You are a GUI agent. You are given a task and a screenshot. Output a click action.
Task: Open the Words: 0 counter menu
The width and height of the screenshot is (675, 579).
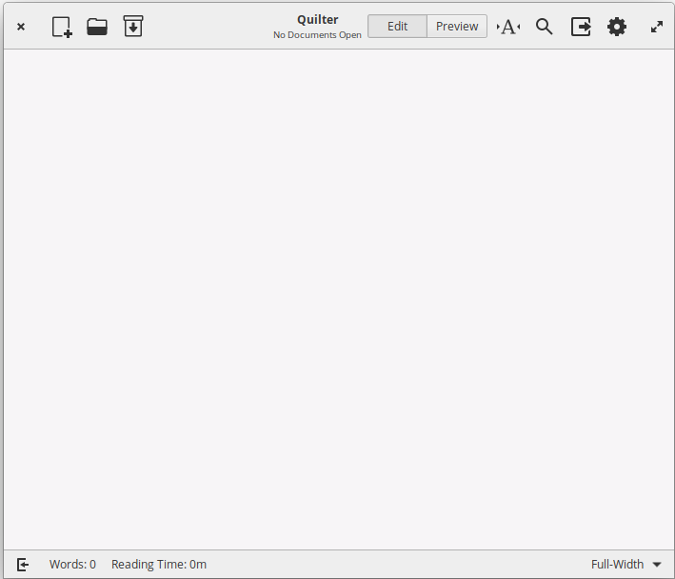click(x=73, y=564)
